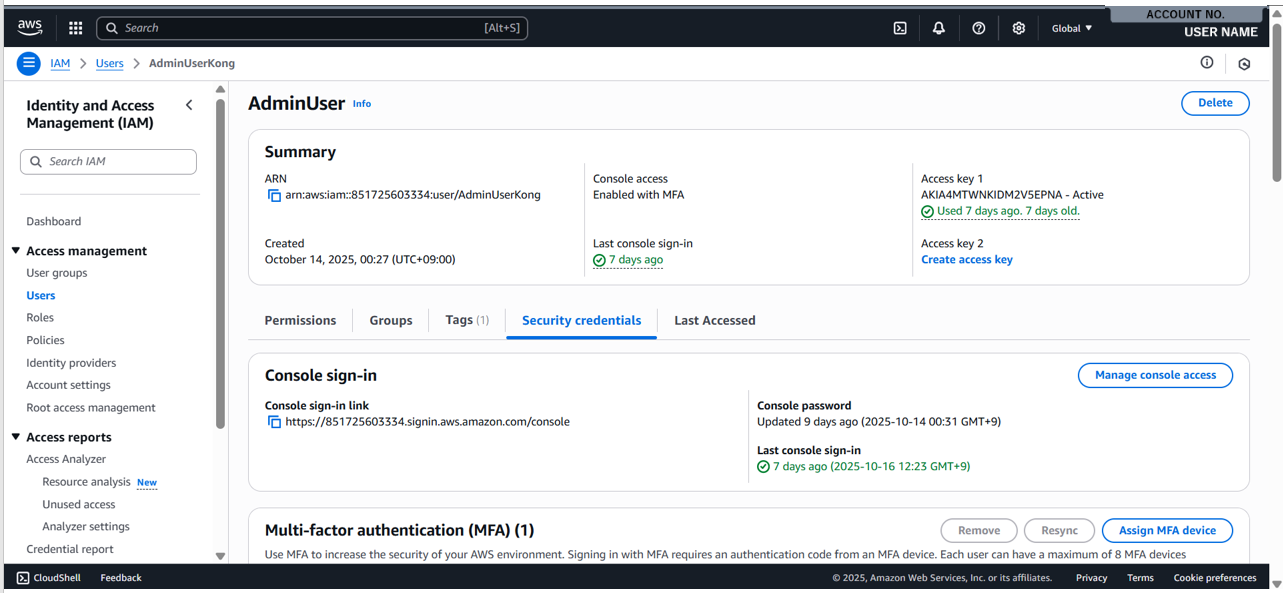Click the Assign MFA device button
This screenshot has height=593, width=1283.
coord(1166,530)
